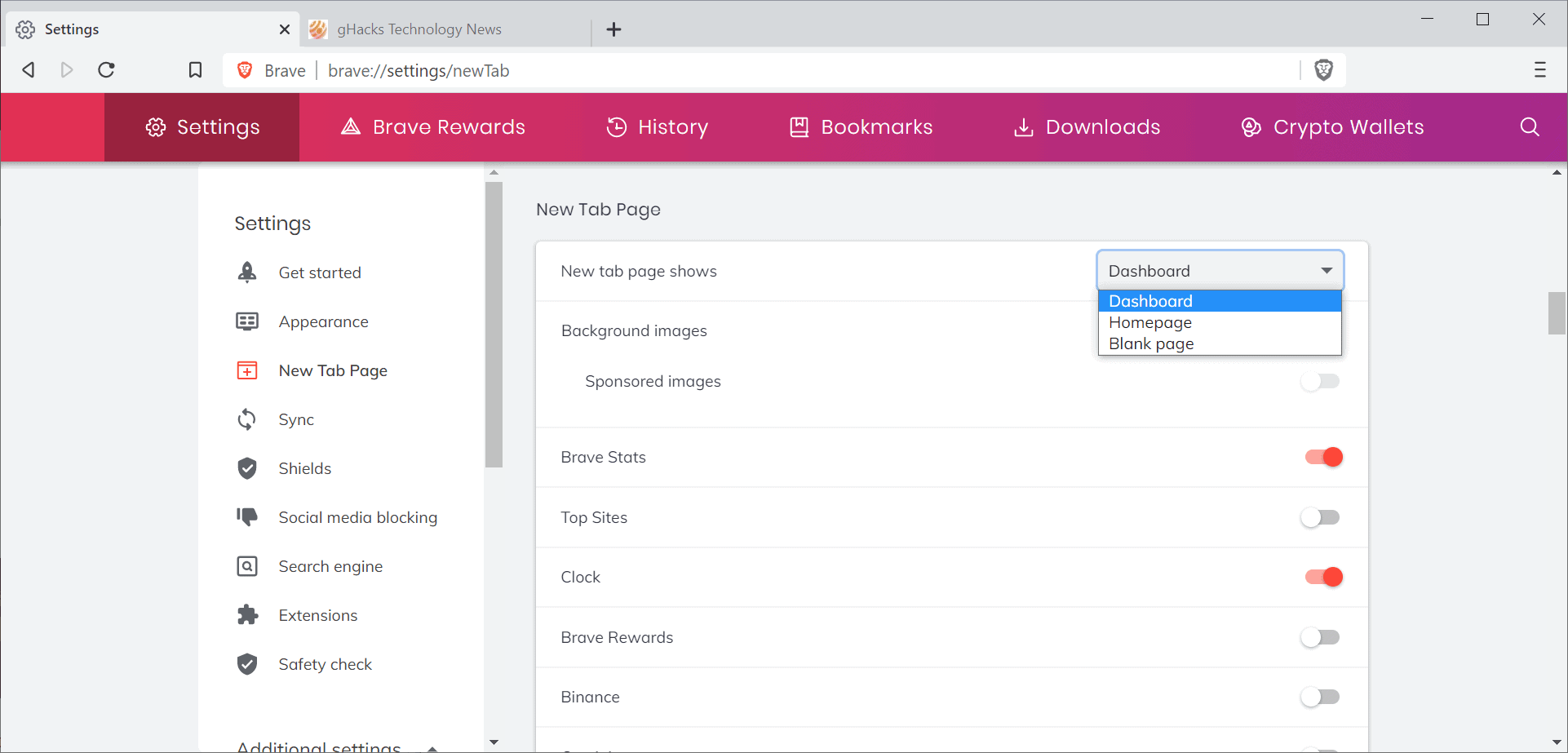The width and height of the screenshot is (1568, 753).
Task: Click the Safety check shield icon
Action: [x=247, y=664]
